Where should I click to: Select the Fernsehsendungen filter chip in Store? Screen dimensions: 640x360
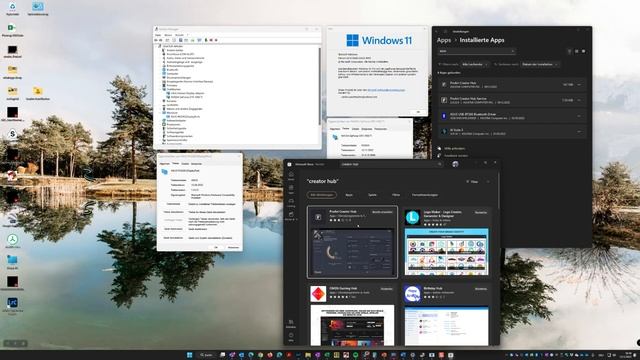(425, 195)
